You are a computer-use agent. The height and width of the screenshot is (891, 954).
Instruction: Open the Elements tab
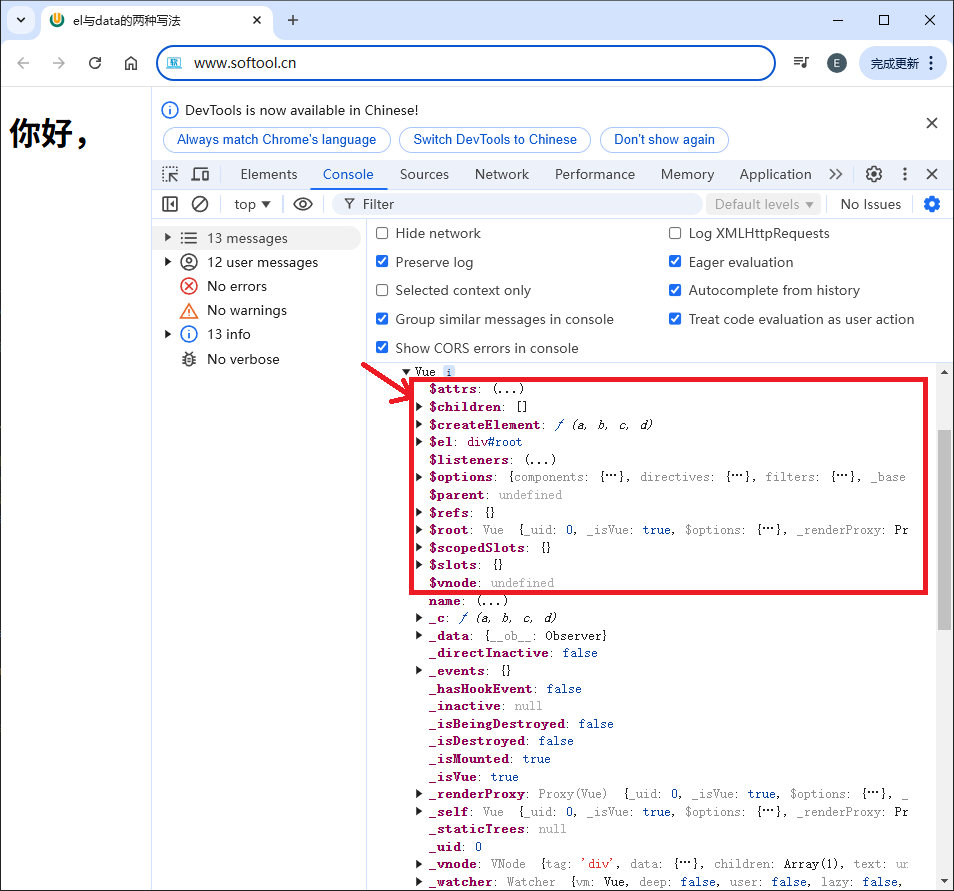click(269, 174)
